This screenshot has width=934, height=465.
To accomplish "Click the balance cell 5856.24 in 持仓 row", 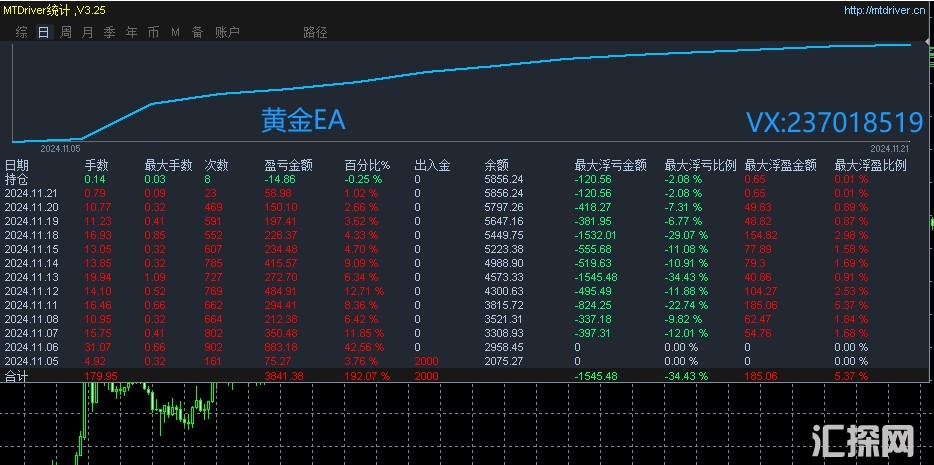I will (504, 179).
